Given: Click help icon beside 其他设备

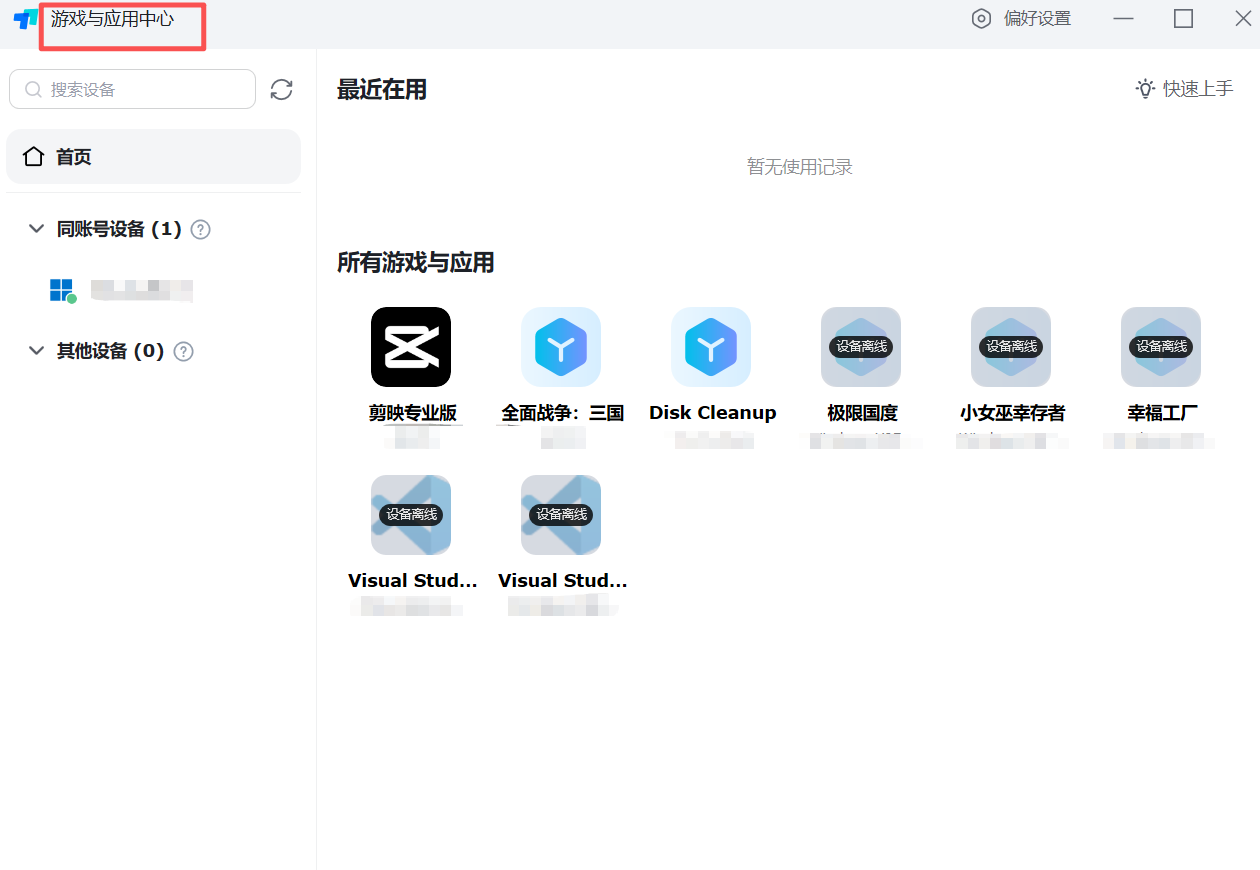Looking at the screenshot, I should point(184,351).
